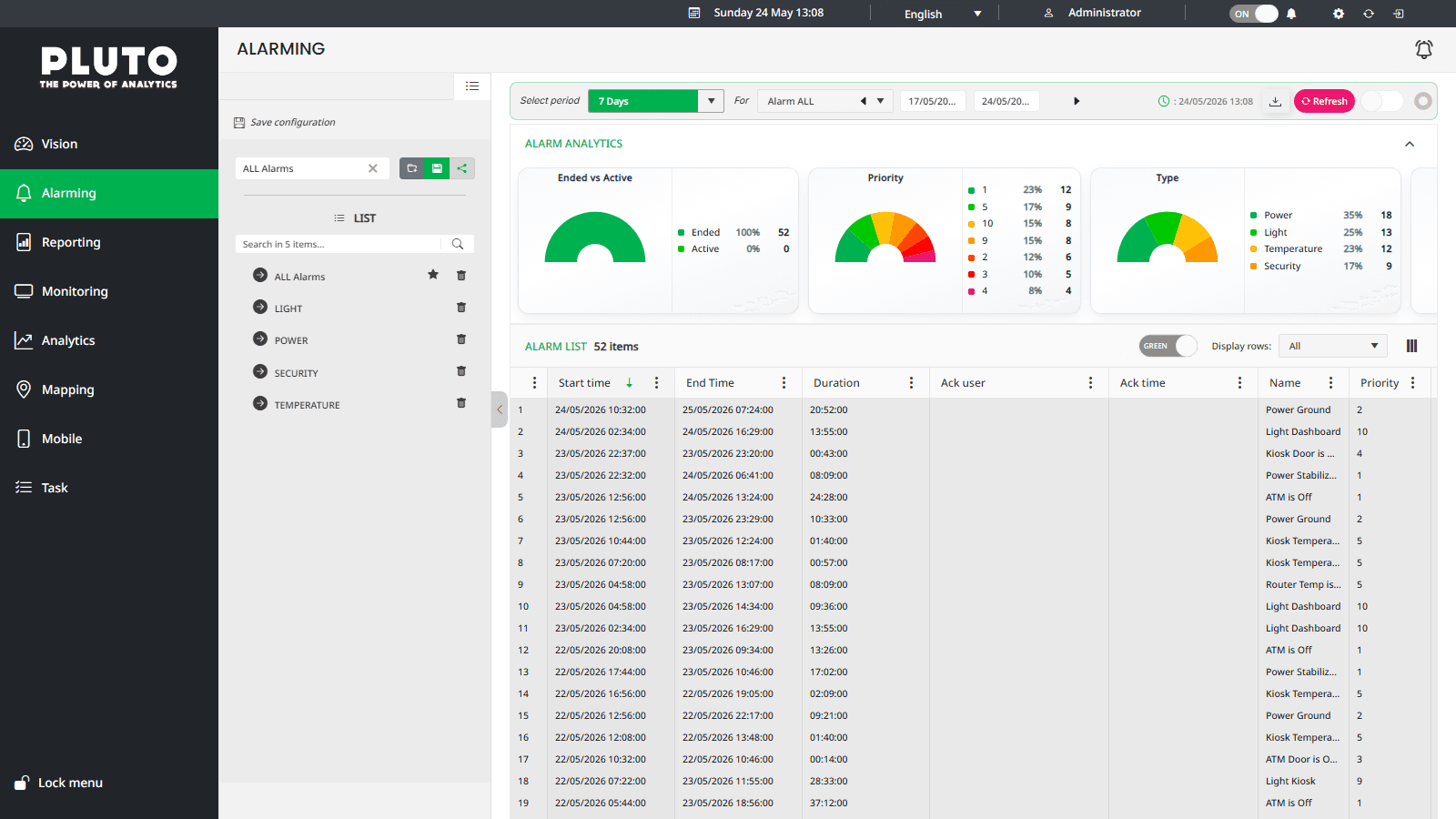This screenshot has width=1456, height=819.
Task: Click the Temperature orange legend swatch
Action: point(1254,249)
